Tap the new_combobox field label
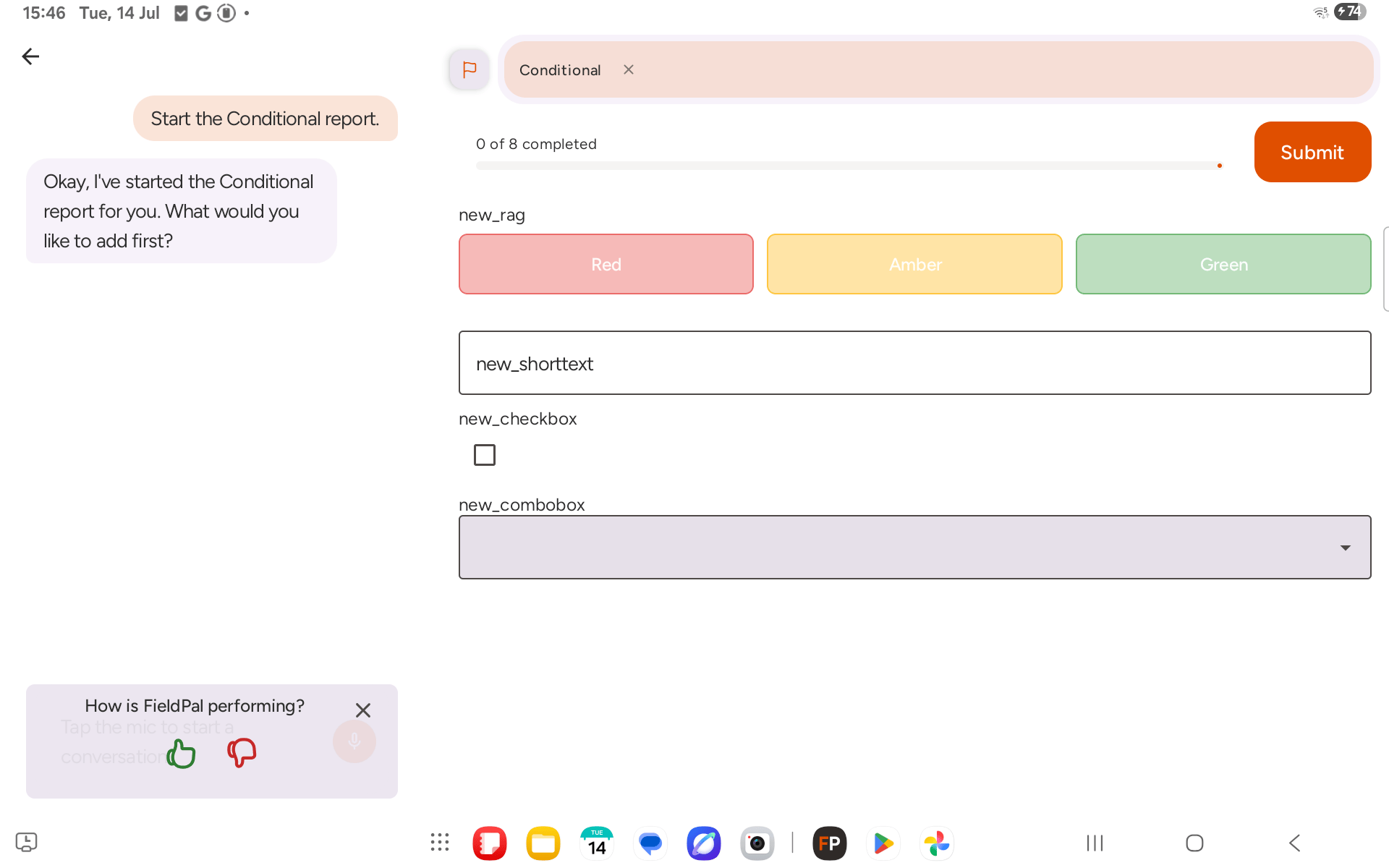The width and height of the screenshot is (1389, 868). point(522,505)
